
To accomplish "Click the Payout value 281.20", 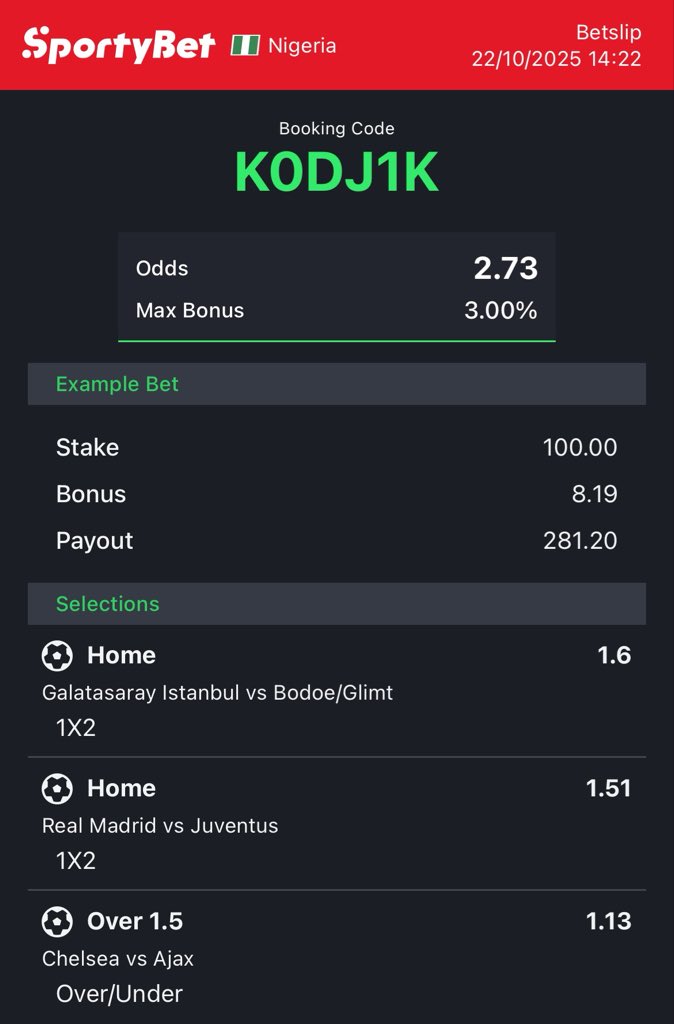I will [580, 541].
